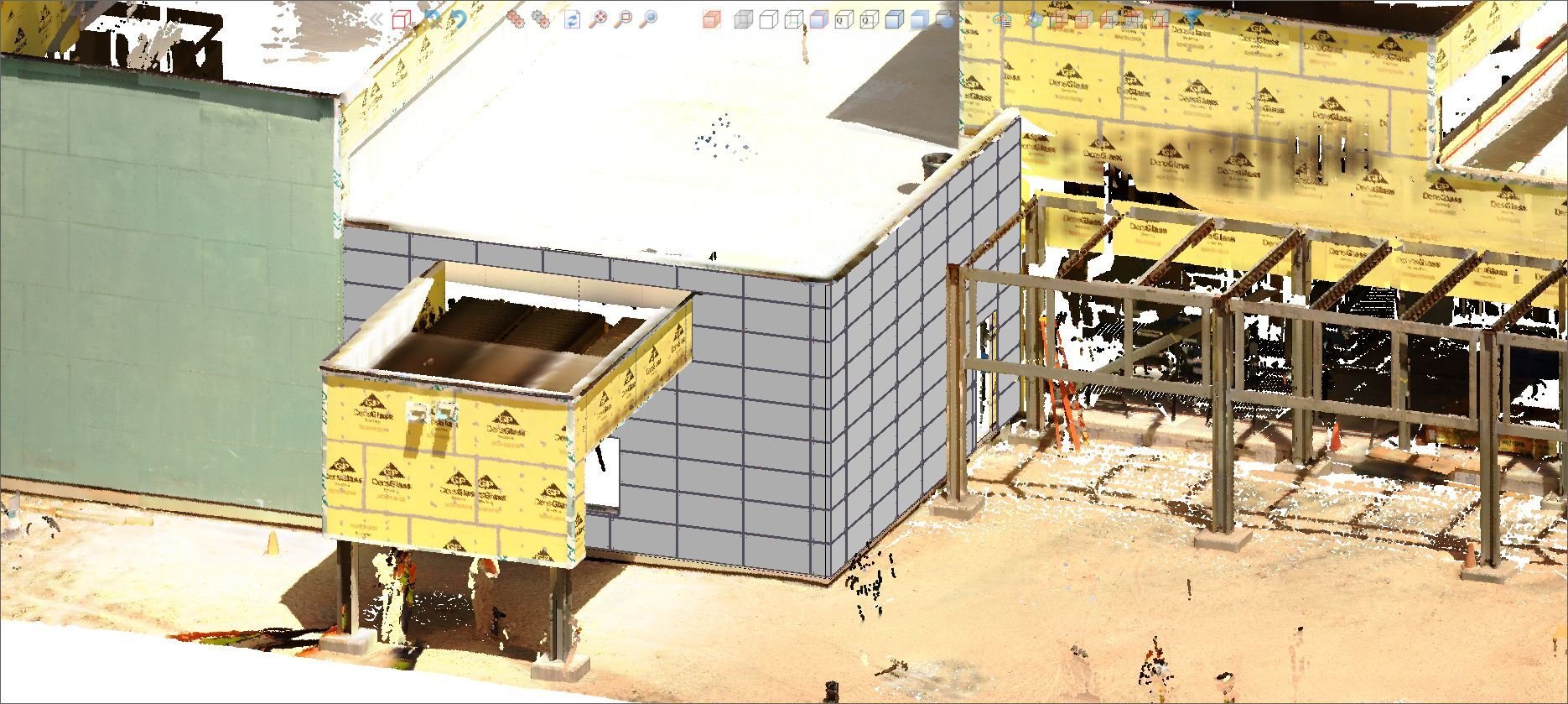
Task: Click the magnifier with the blue lens
Action: tap(649, 19)
